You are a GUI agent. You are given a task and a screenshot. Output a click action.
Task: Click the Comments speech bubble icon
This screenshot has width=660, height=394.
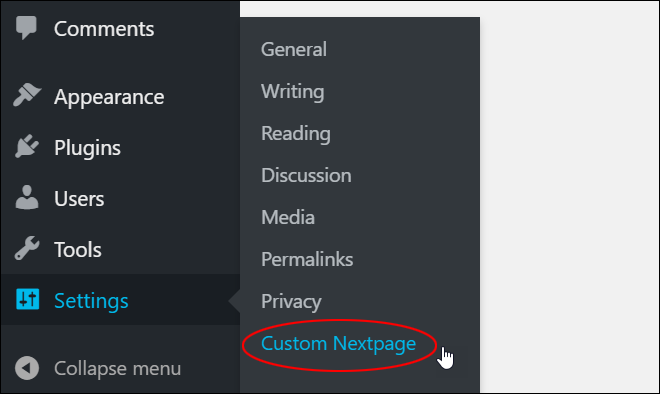(26, 28)
